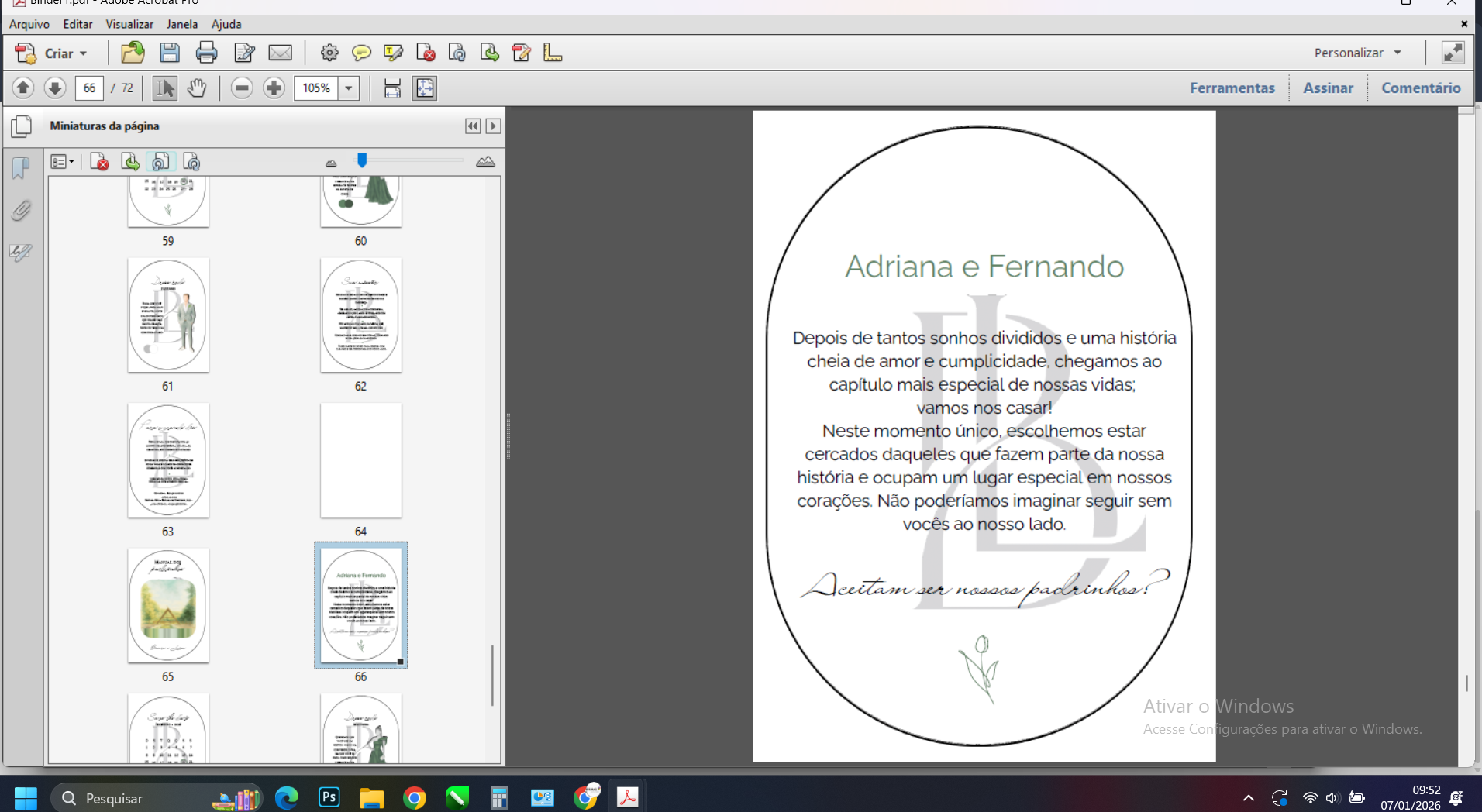Add a sticky note comment
1482x812 pixels.
click(x=361, y=53)
